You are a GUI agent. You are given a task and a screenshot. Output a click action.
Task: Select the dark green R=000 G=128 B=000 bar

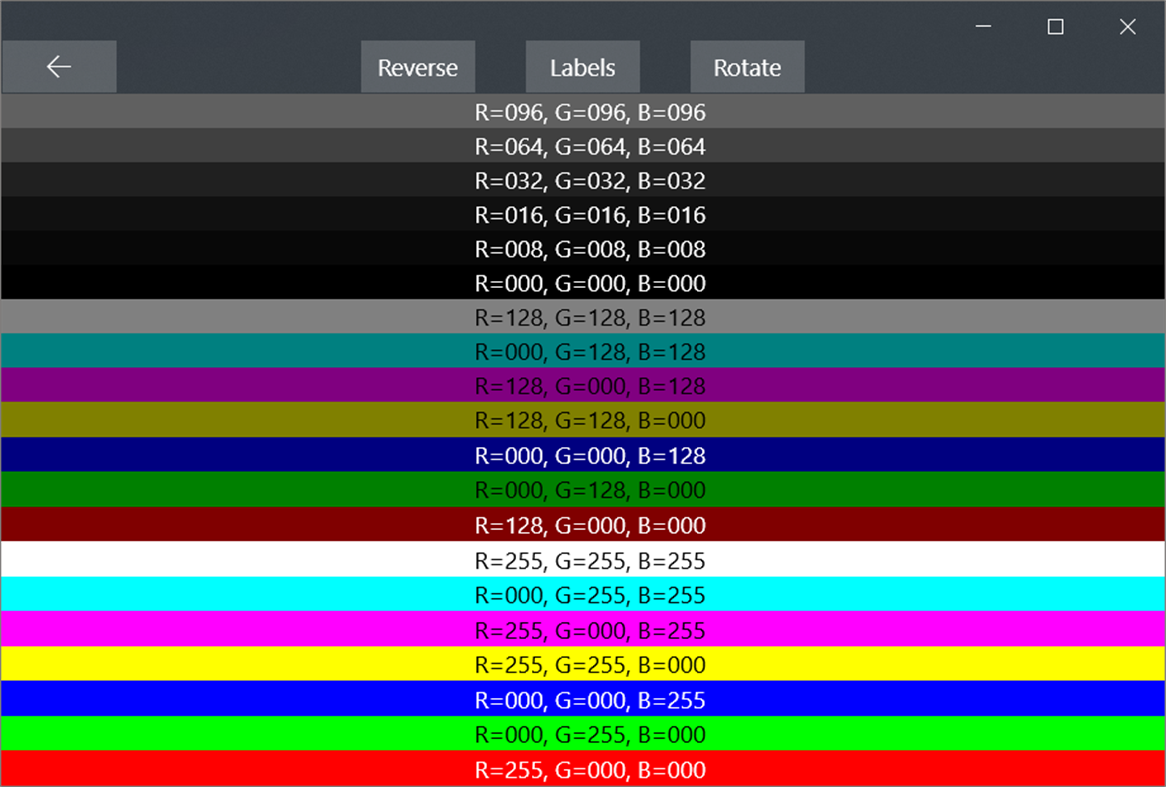tap(583, 490)
